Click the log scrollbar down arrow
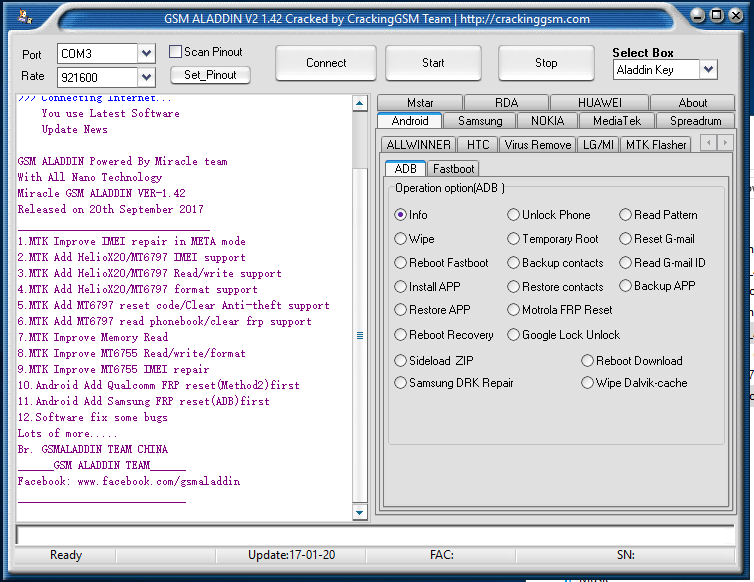This screenshot has width=754, height=582. (360, 512)
